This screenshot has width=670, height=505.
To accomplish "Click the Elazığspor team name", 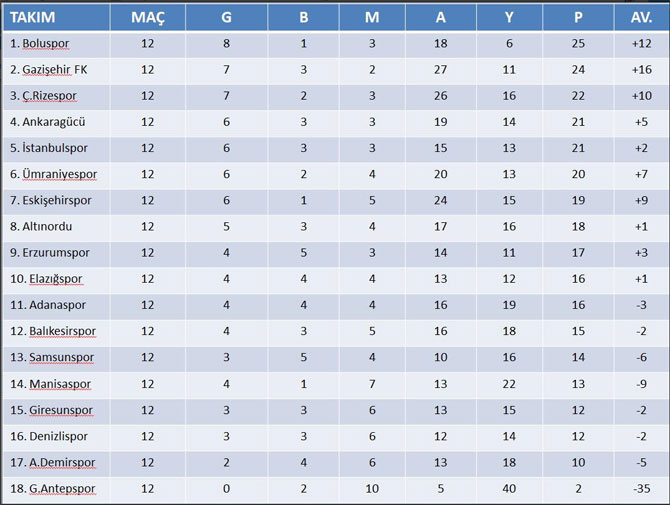I will click(56, 279).
